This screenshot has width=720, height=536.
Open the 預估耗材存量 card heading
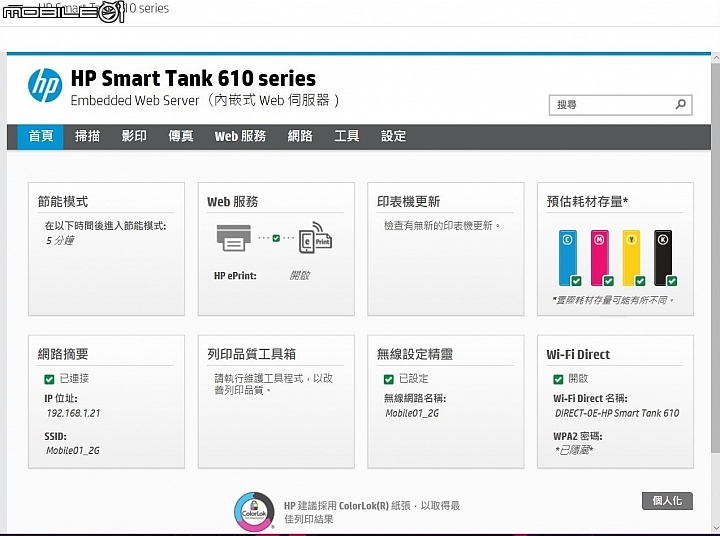point(587,202)
